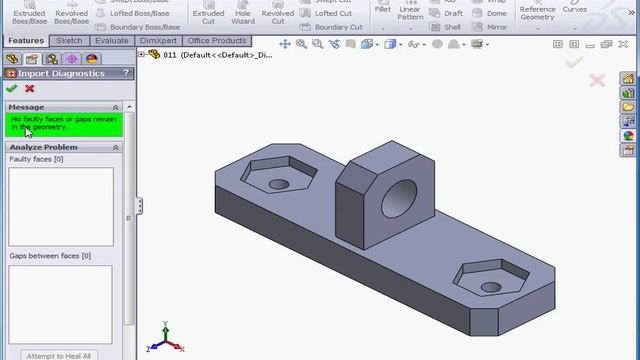Collapse the Analyze Problem section
The image size is (640, 360).
pos(116,147)
